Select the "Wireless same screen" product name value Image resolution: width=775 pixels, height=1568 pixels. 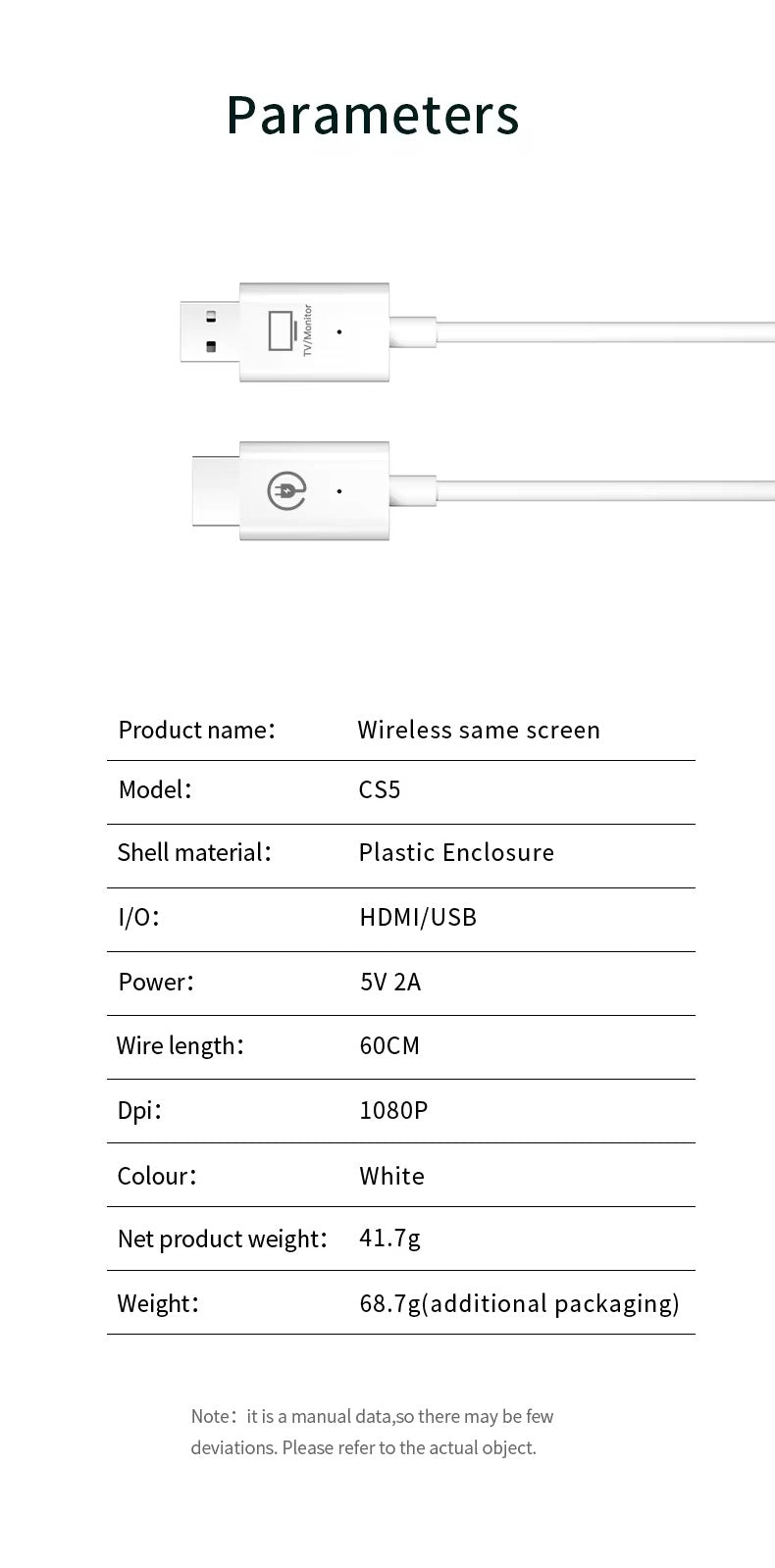[479, 730]
